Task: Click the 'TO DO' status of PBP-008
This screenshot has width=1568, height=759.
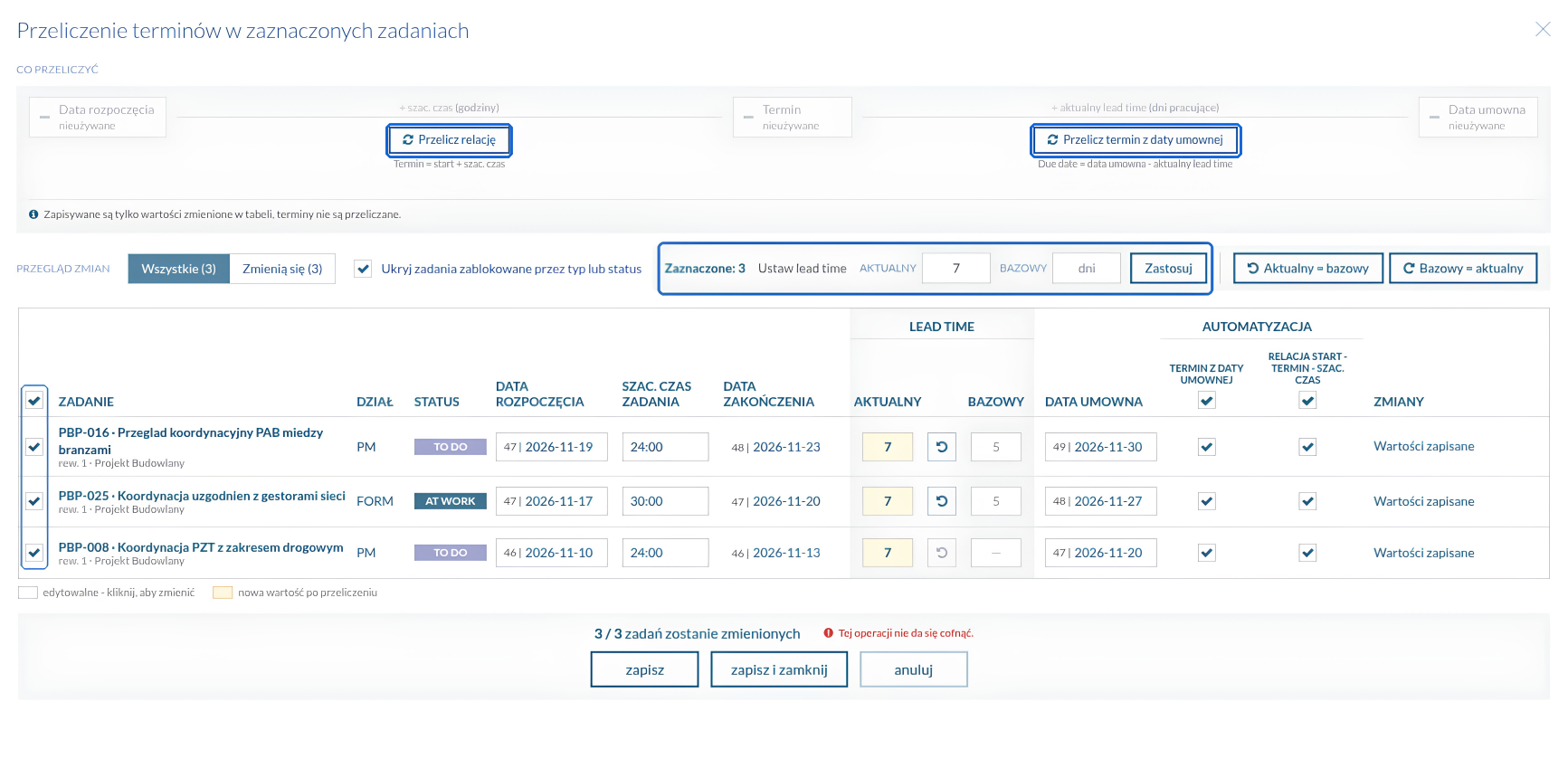Action: 451,553
